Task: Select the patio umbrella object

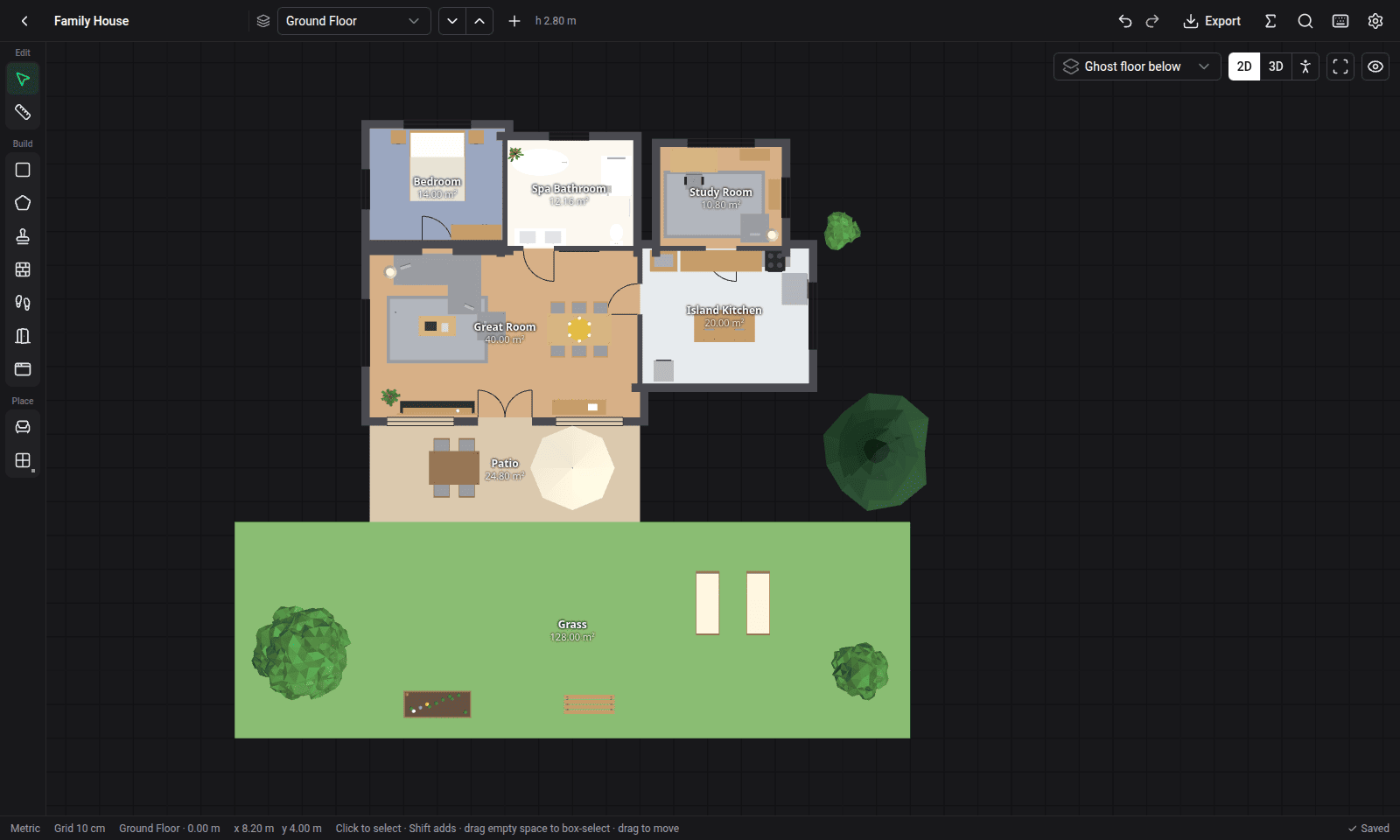Action: [572, 468]
